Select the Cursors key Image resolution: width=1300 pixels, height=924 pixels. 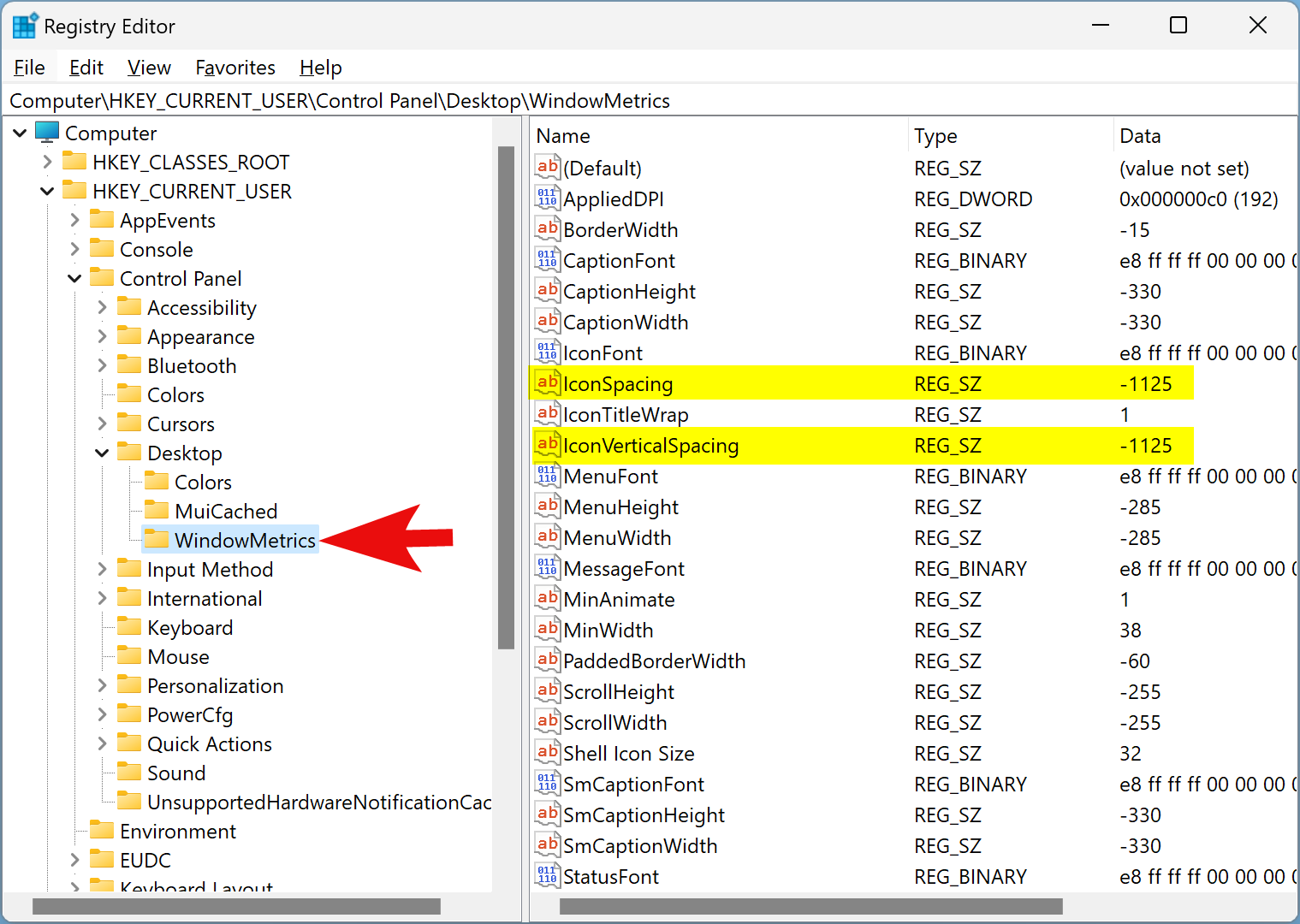(181, 423)
